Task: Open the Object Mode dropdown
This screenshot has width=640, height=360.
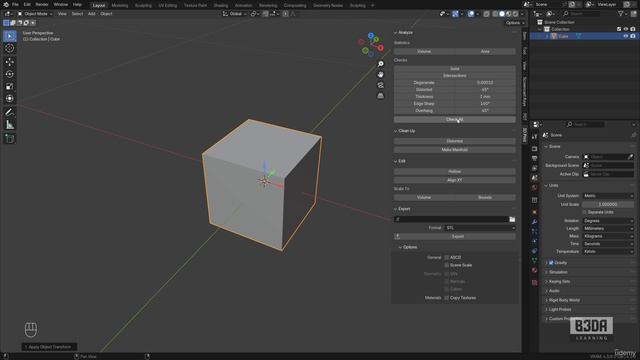Action: coord(35,13)
